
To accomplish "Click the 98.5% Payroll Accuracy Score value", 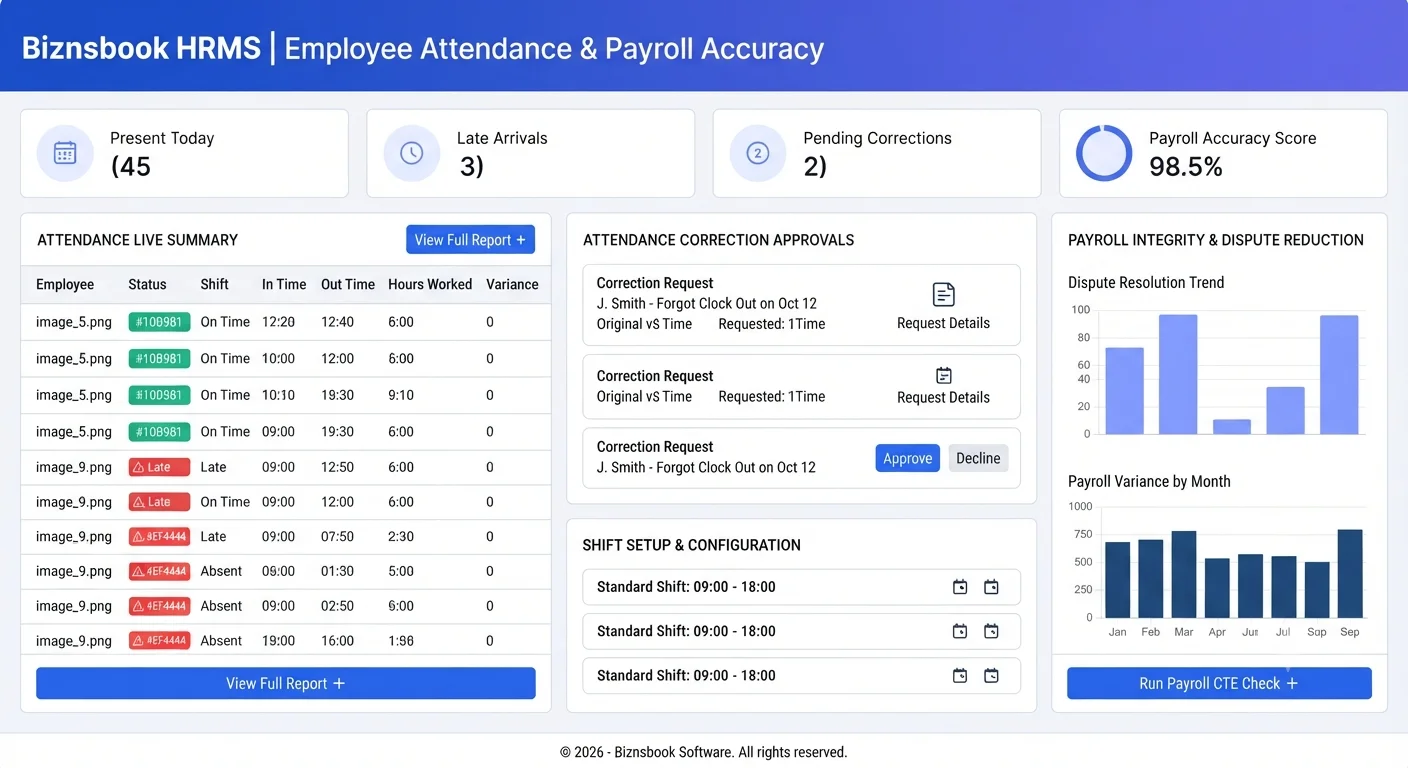I will click(1186, 167).
